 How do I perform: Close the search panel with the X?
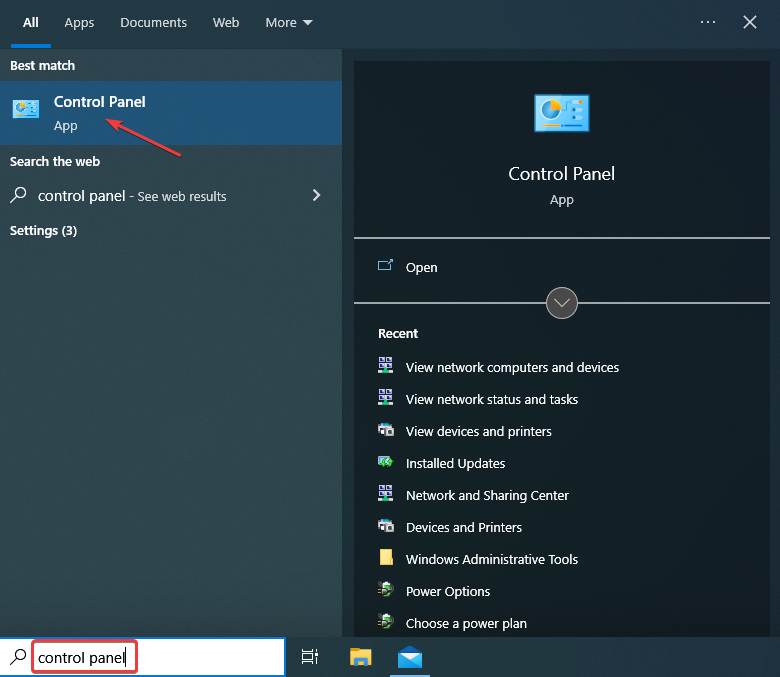click(750, 22)
